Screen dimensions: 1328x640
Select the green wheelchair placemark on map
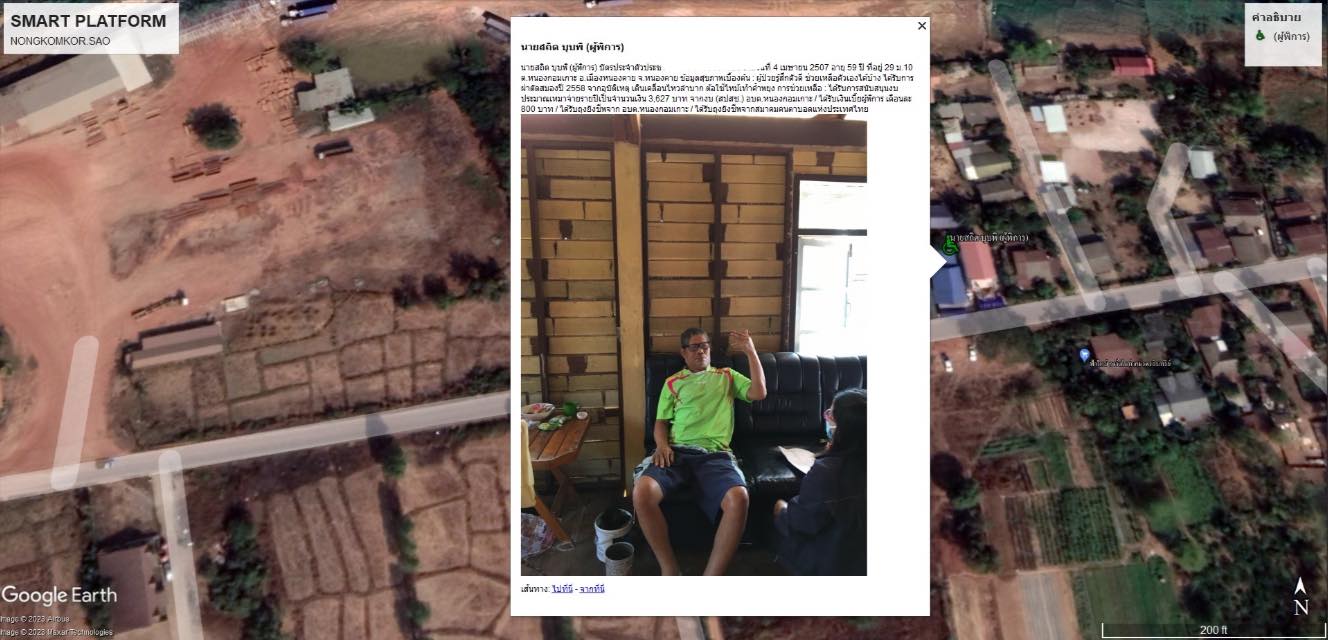click(x=951, y=241)
